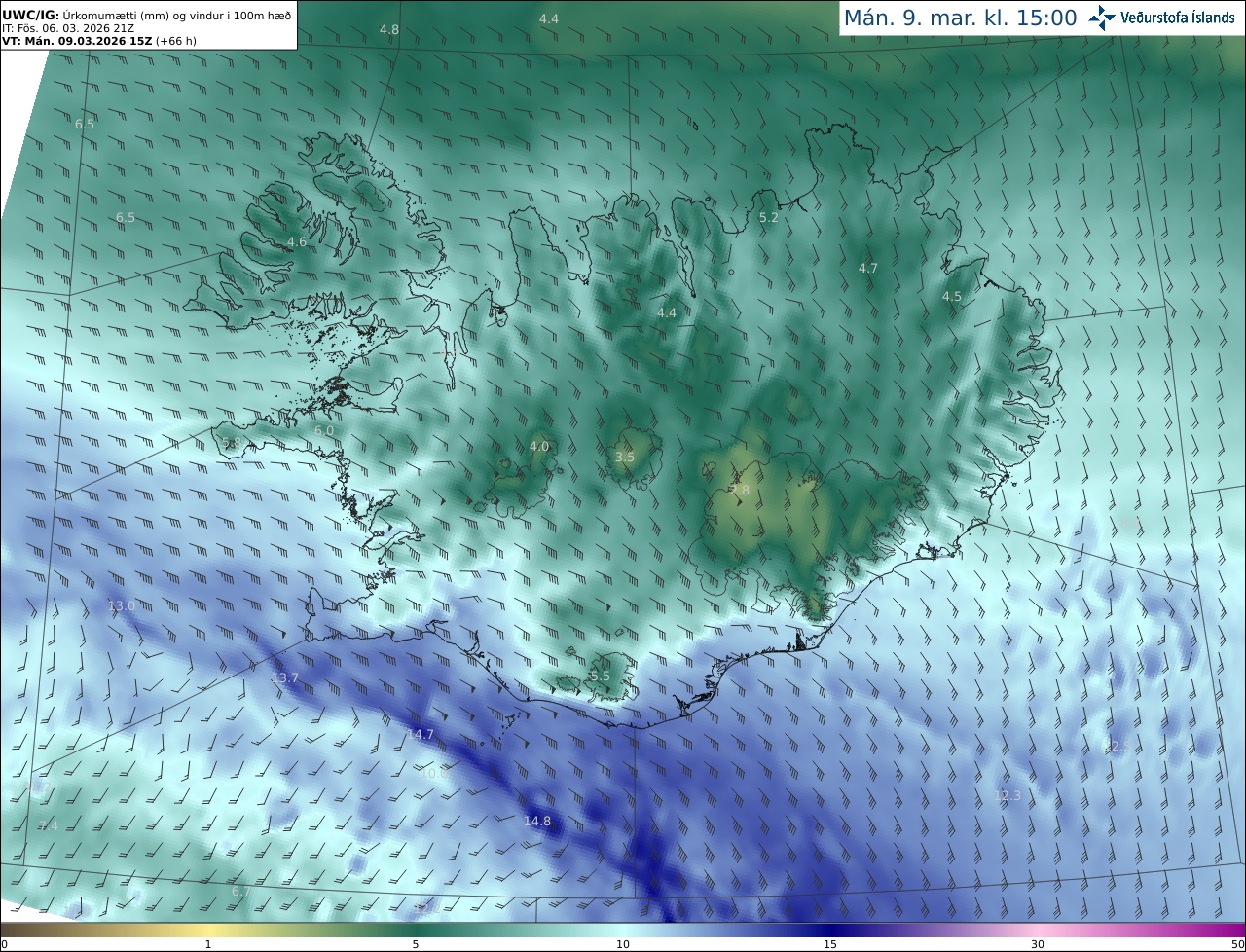Click the 4.7 precipitation value
This screenshot has width=1246, height=952.
[x=868, y=268]
